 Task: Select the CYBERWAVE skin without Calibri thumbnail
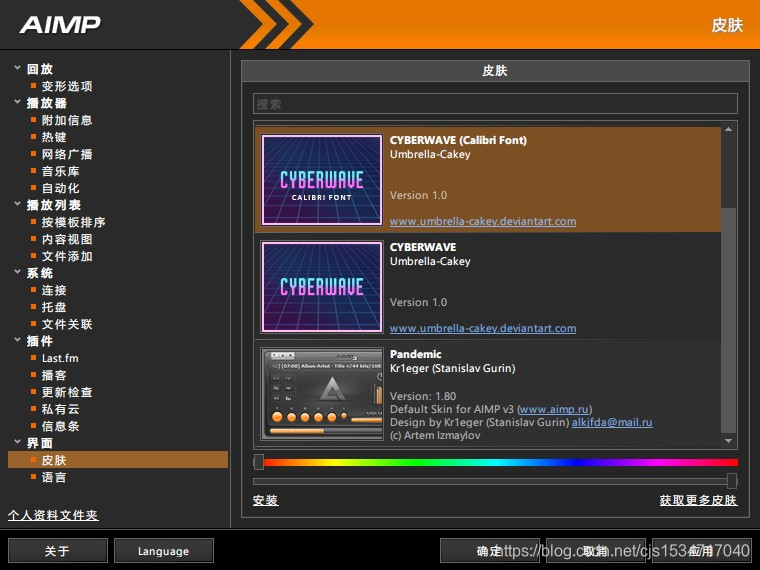tap(322, 287)
